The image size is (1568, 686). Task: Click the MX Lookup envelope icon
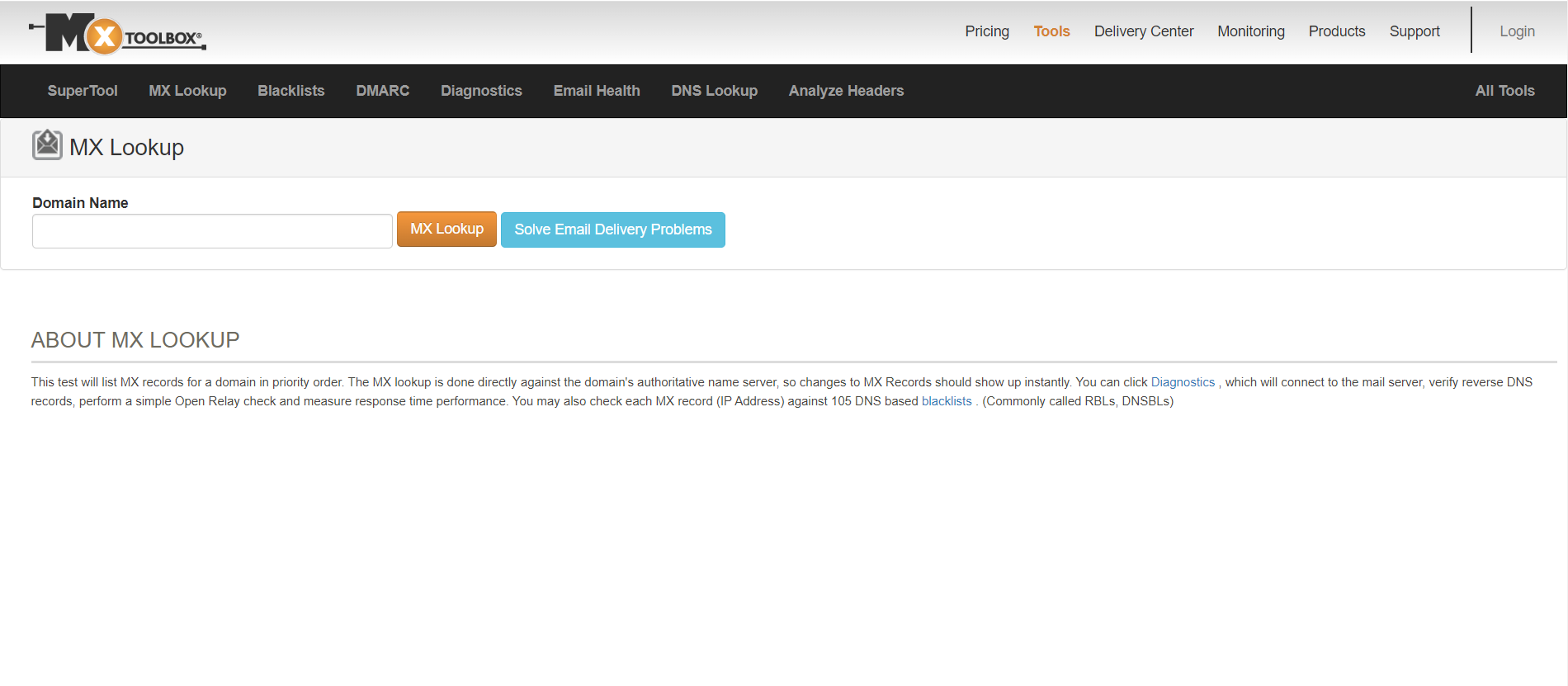point(47,144)
